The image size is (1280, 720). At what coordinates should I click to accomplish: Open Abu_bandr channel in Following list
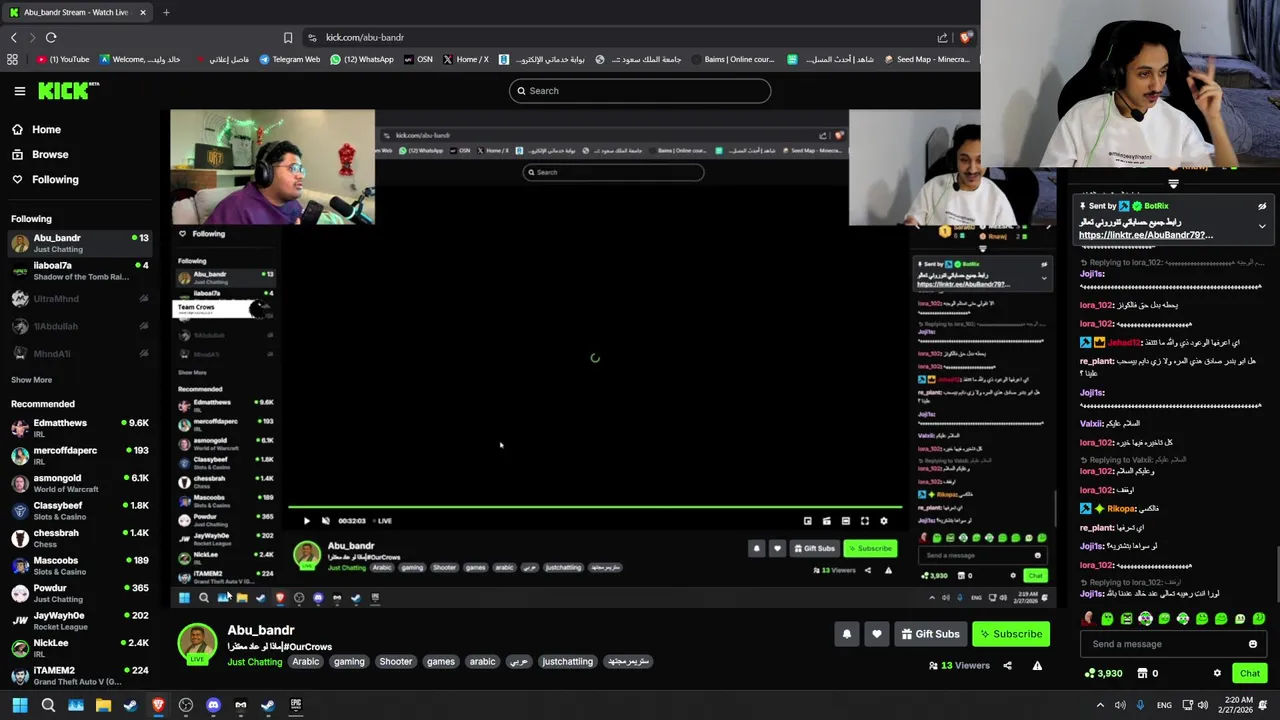click(80, 243)
